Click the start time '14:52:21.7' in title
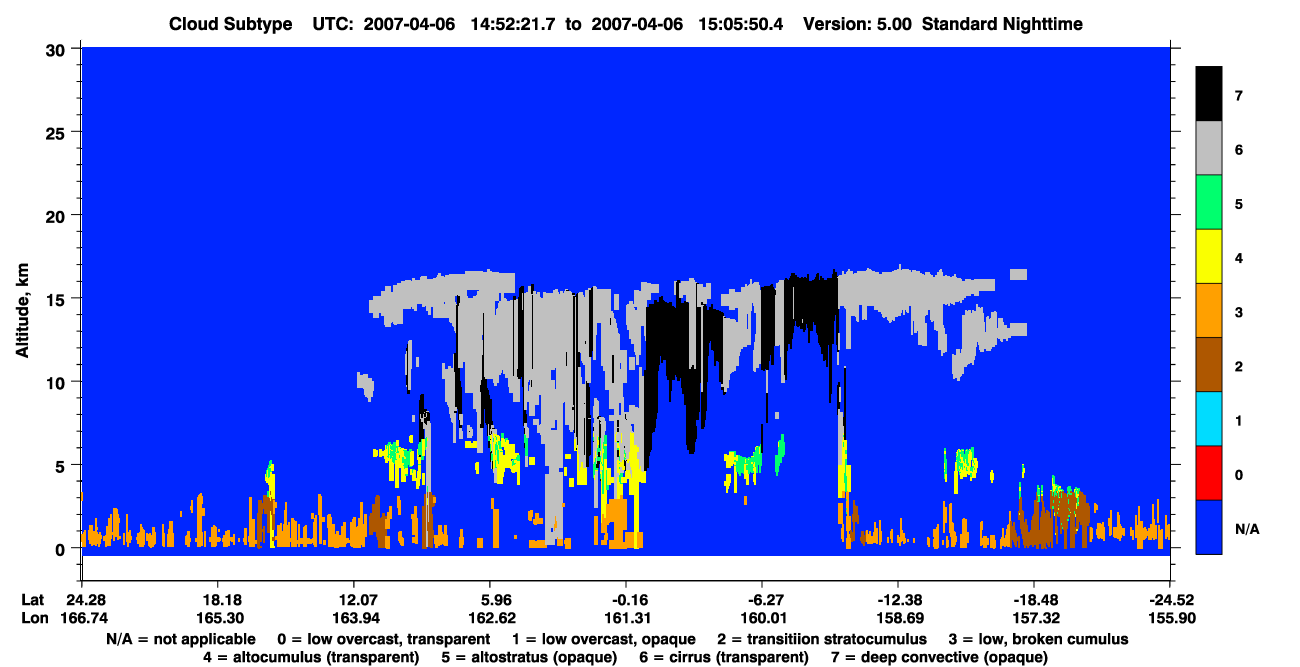This screenshot has width=1300, height=667. (513, 24)
